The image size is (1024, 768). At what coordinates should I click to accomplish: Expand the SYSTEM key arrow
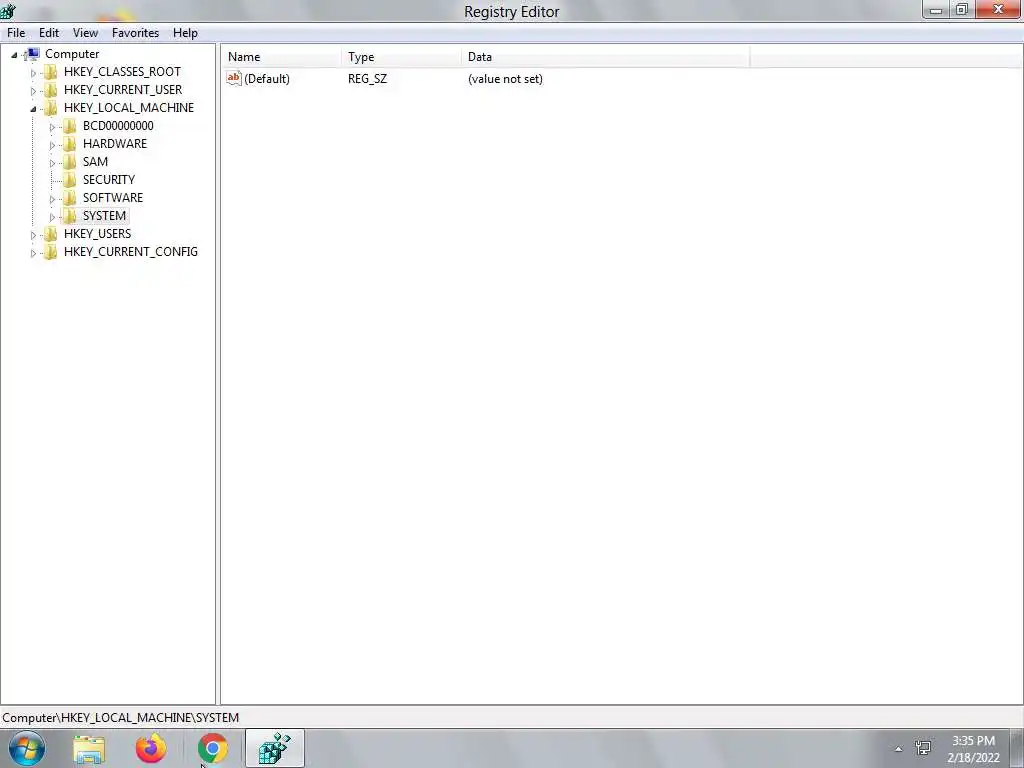click(x=52, y=217)
